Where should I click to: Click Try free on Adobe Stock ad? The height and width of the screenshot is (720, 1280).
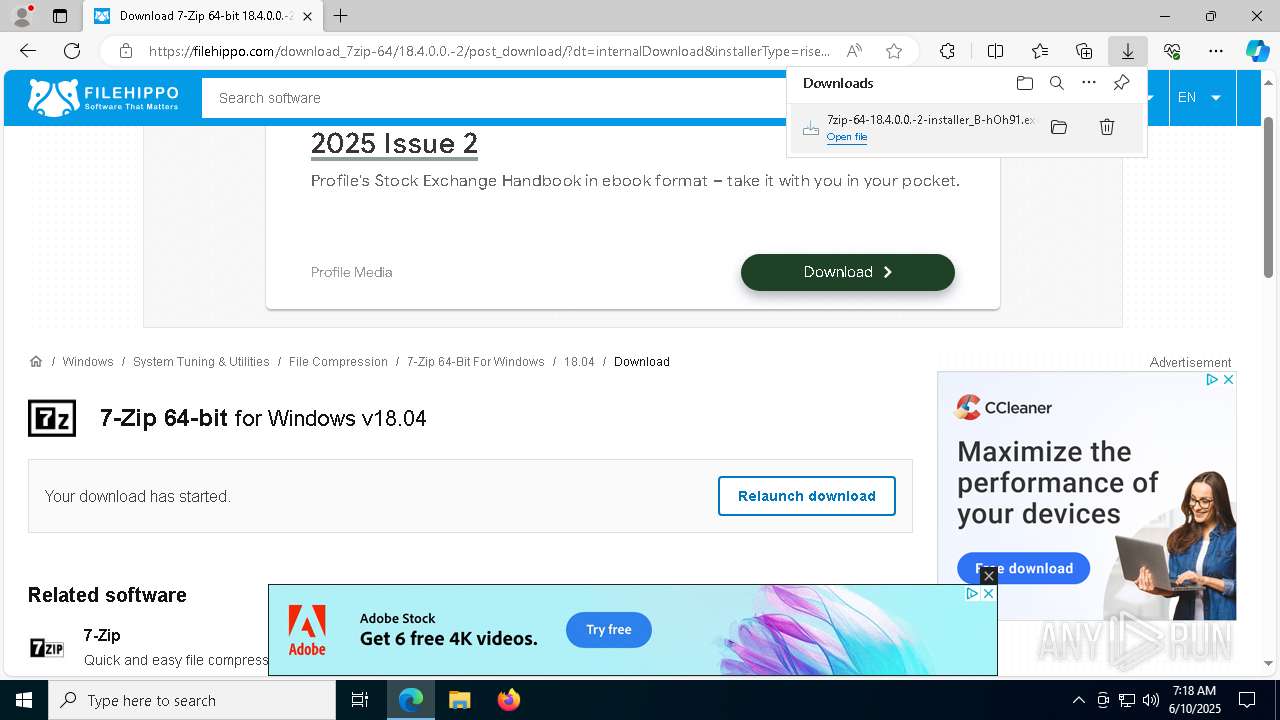click(609, 630)
